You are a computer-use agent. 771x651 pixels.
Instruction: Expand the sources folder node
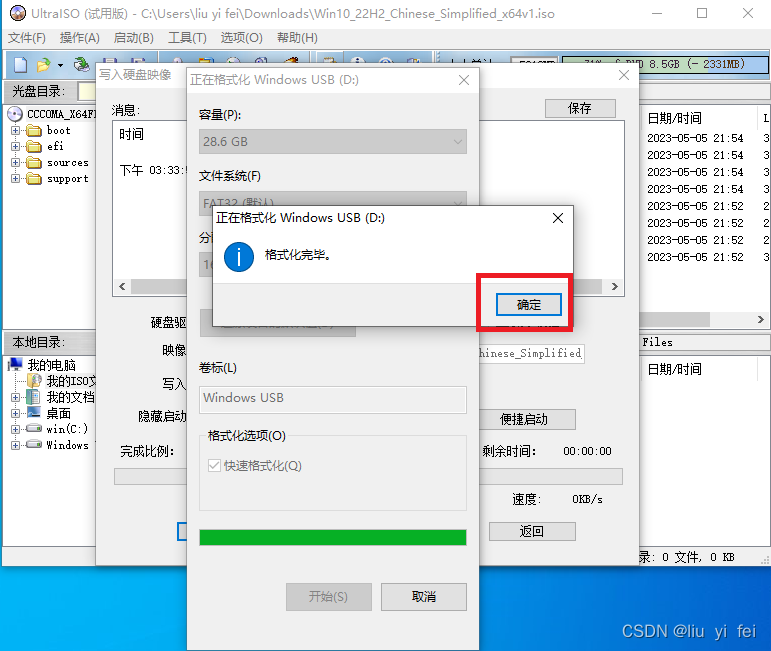click(15, 163)
